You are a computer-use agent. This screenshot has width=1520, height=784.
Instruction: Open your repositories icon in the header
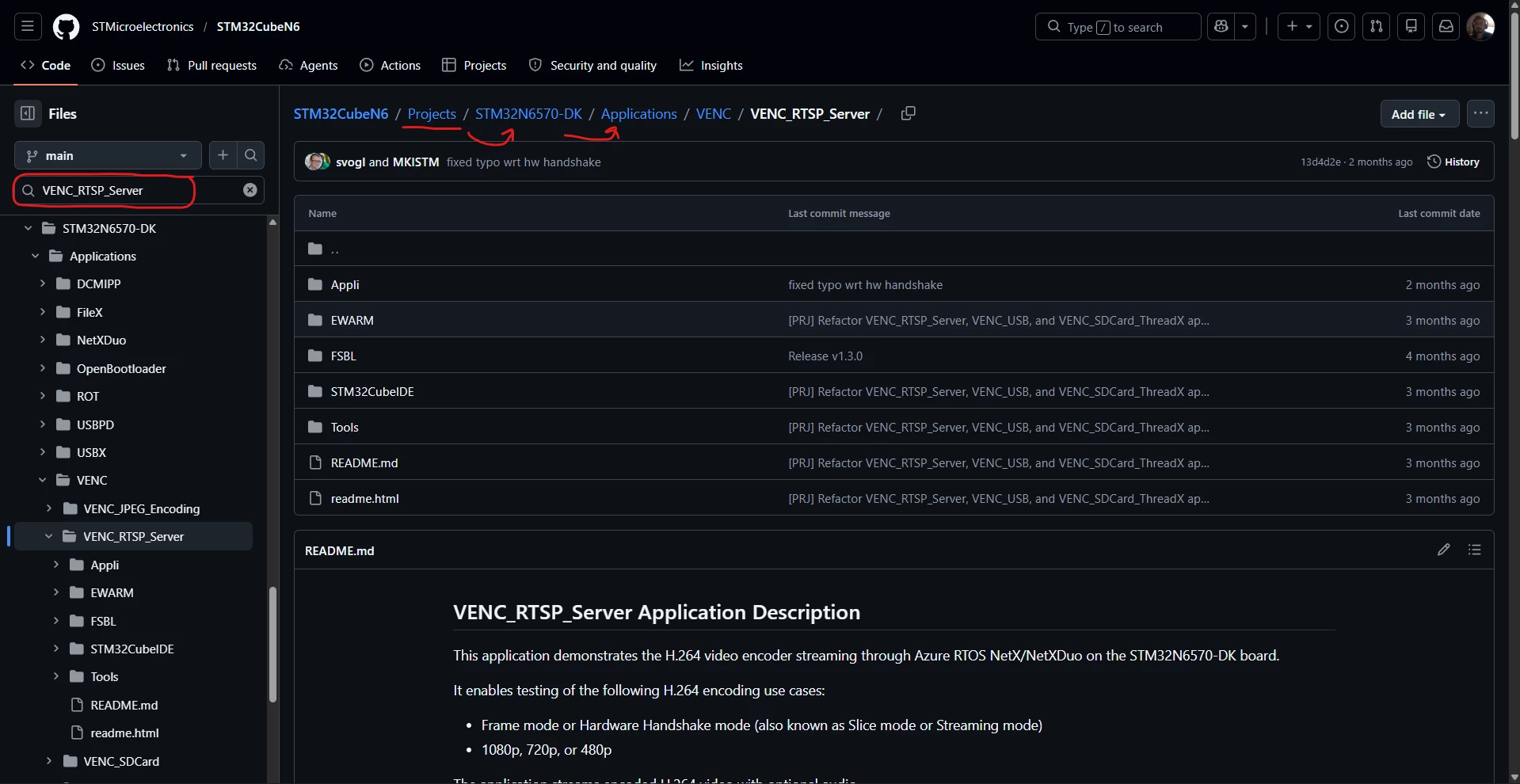pos(1411,27)
